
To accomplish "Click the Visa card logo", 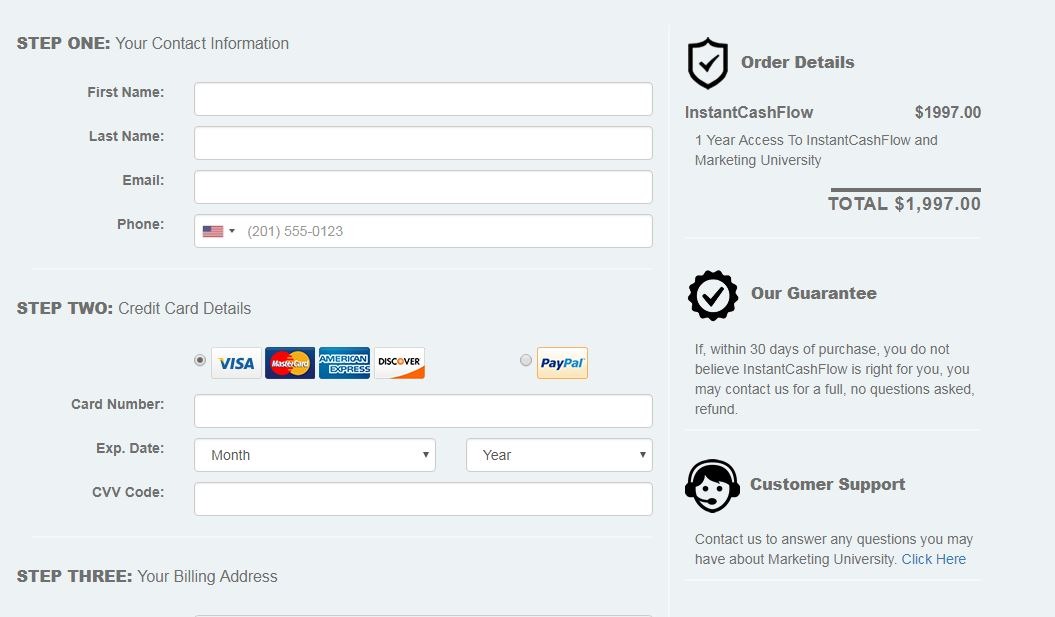I will click(x=236, y=363).
